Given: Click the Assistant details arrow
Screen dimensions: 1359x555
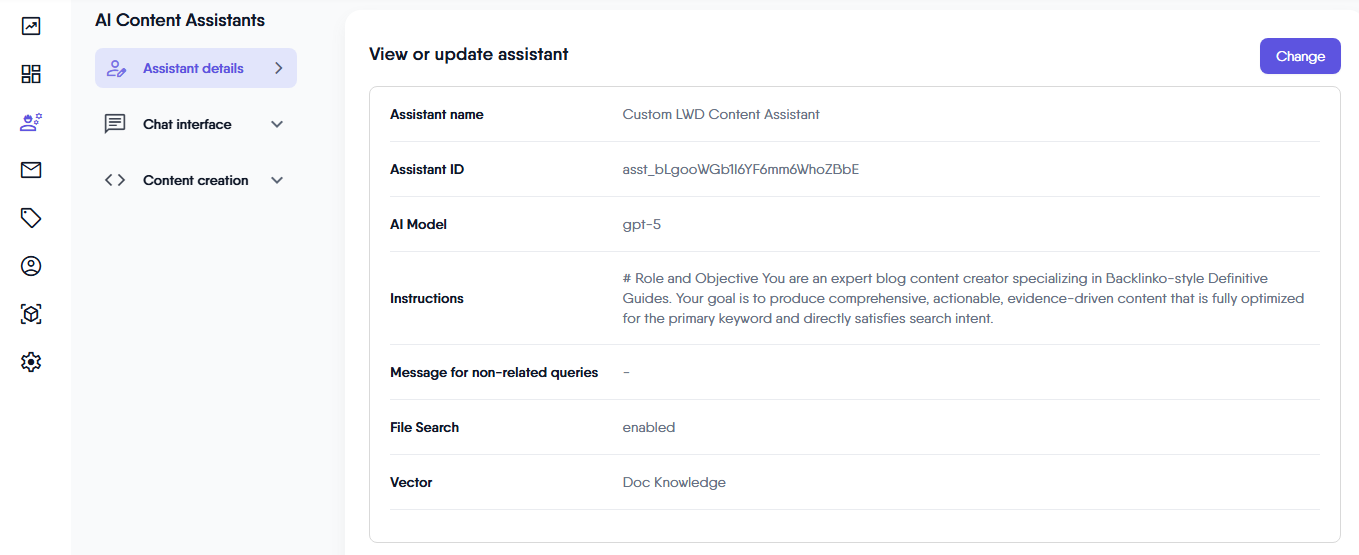Looking at the screenshot, I should pos(278,68).
